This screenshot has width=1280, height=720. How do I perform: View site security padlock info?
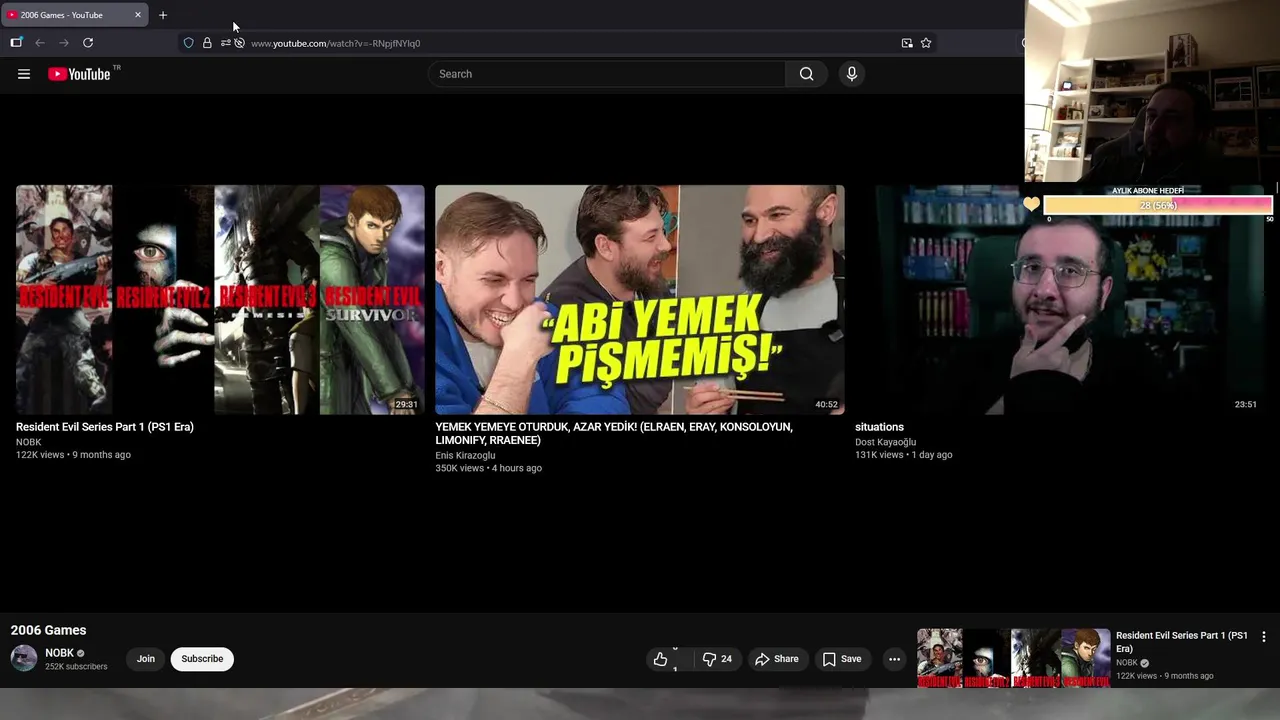(207, 43)
